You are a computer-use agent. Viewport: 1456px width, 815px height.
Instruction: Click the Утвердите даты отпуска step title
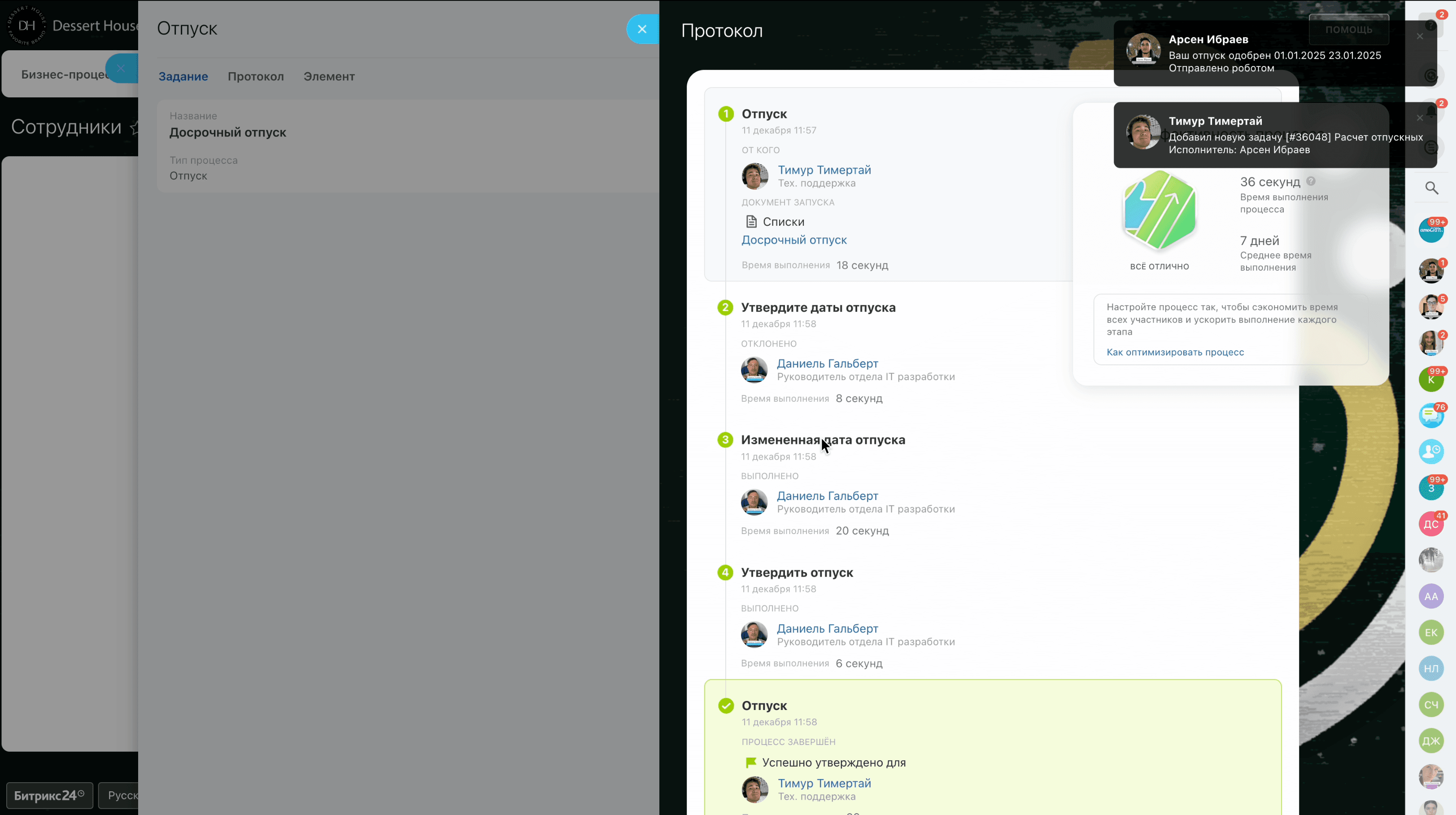(818, 308)
